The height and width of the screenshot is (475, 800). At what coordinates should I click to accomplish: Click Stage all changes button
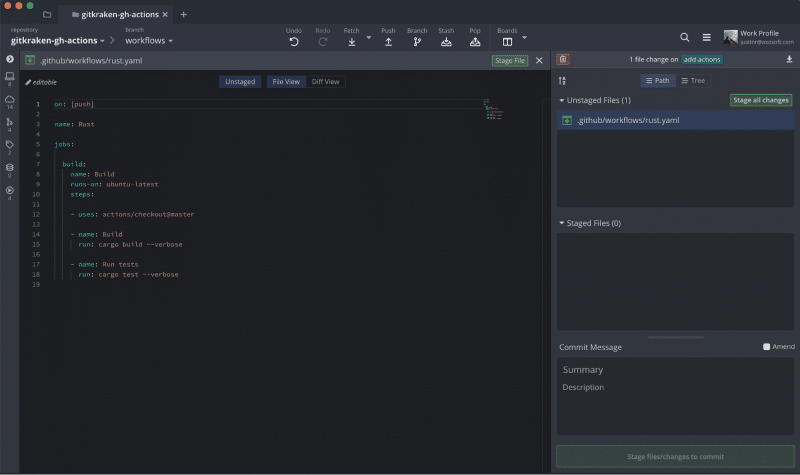(761, 100)
